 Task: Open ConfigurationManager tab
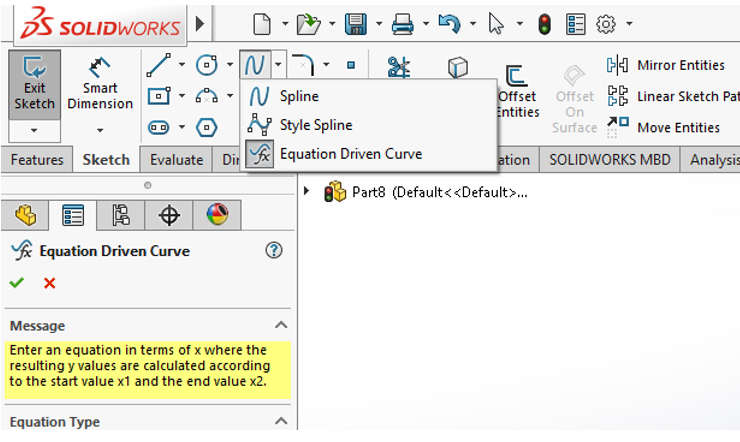121,215
